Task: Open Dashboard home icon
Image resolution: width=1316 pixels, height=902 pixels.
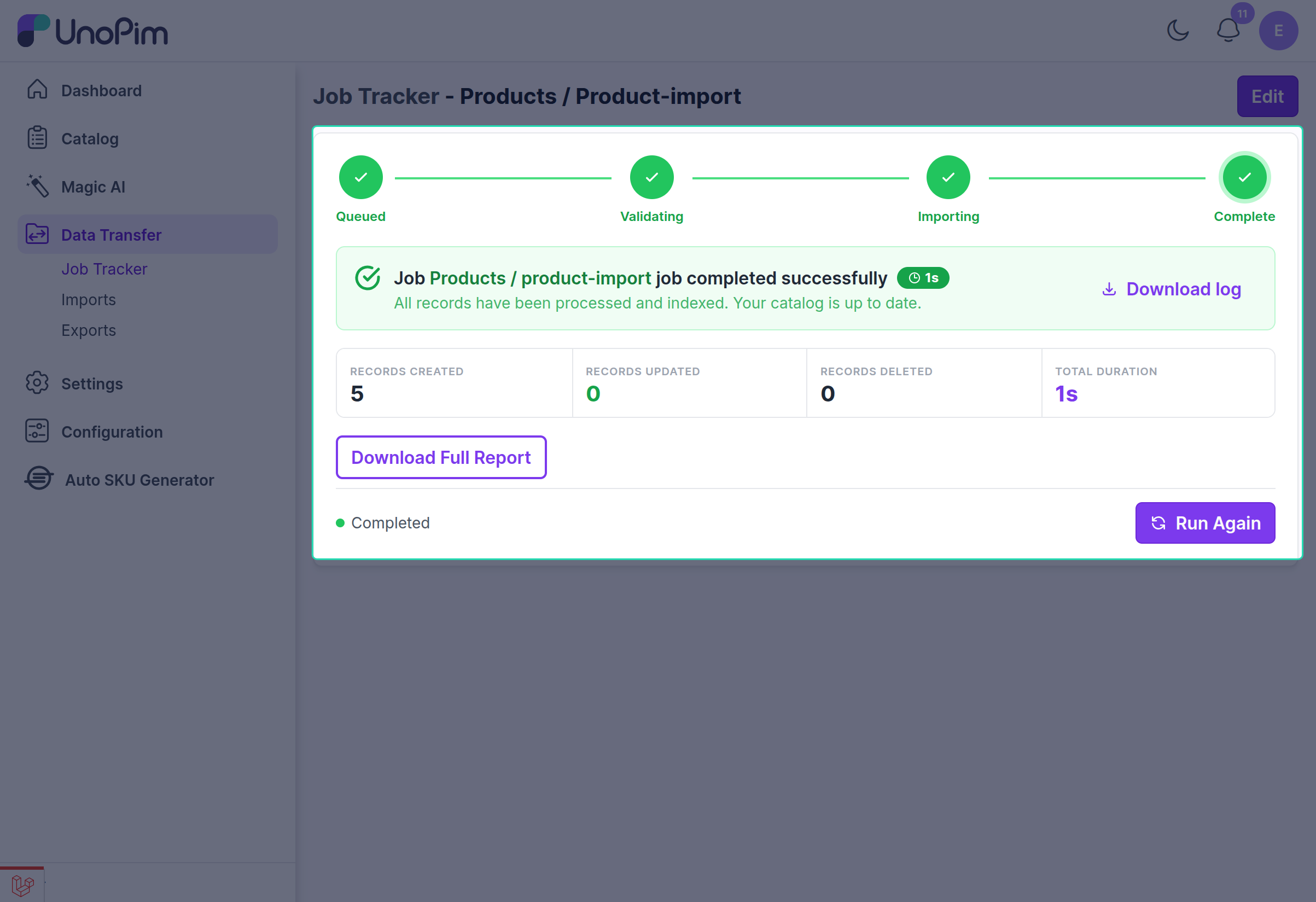Action: point(37,90)
